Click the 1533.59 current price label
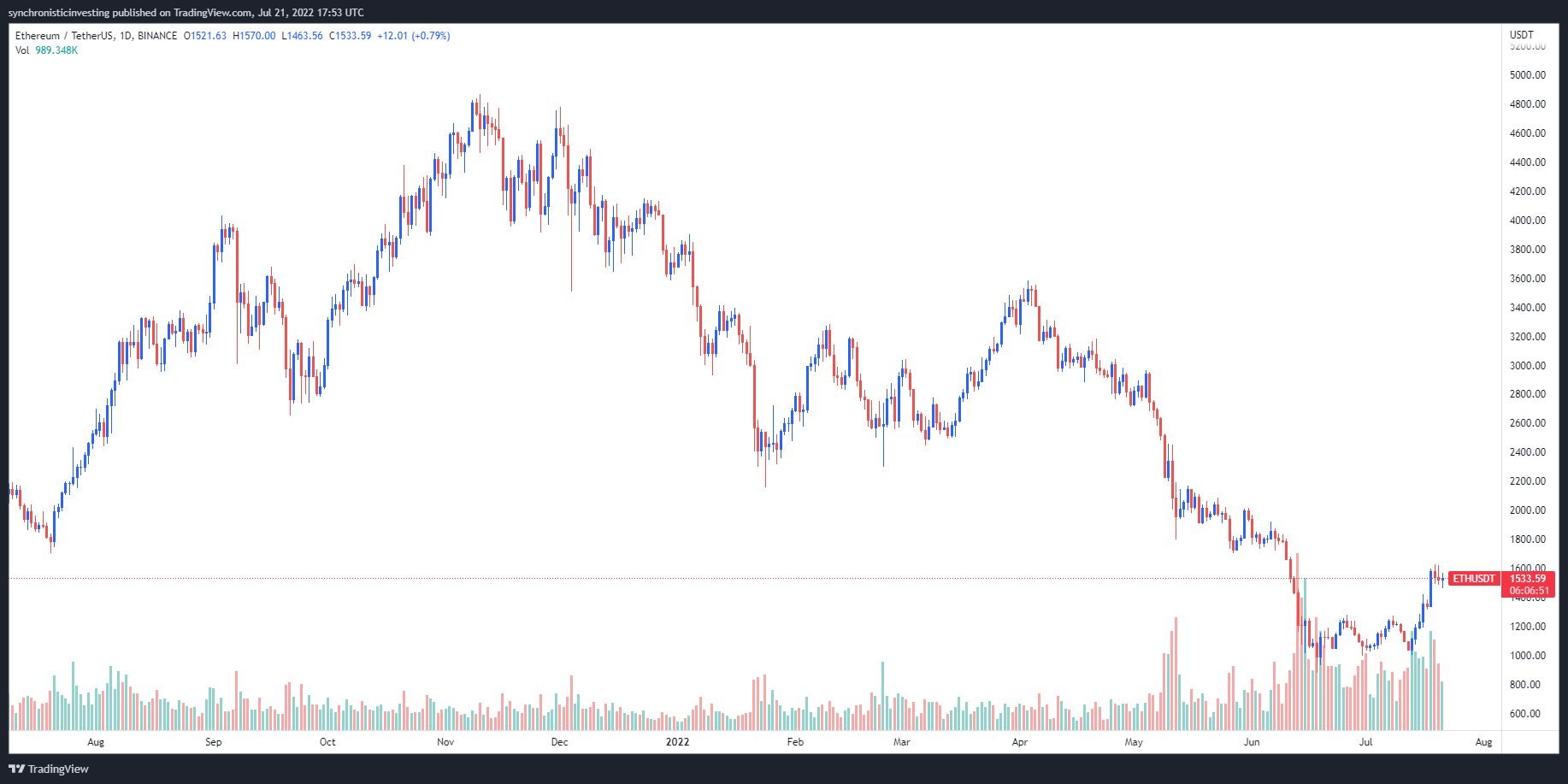The width and height of the screenshot is (1568, 784). (x=1528, y=579)
